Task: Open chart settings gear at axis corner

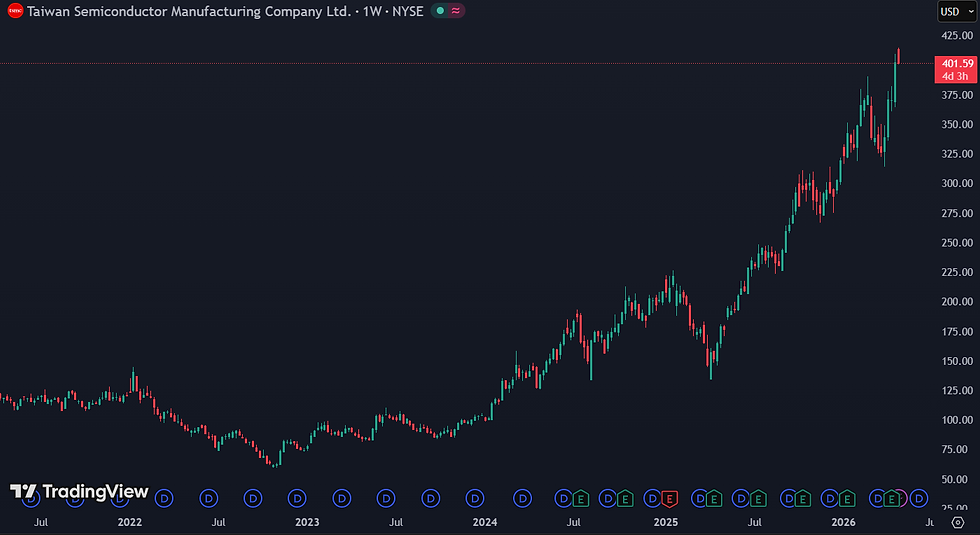Action: (958, 522)
